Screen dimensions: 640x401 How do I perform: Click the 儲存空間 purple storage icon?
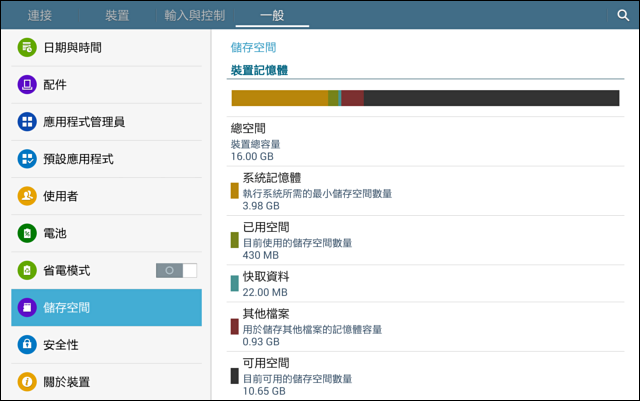(27, 307)
